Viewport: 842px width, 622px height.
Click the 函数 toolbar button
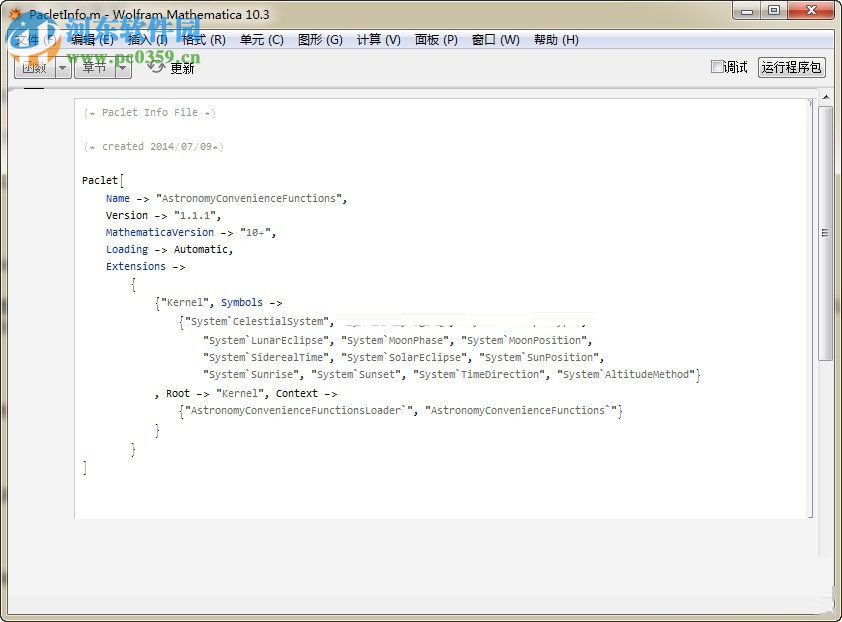click(x=34, y=68)
